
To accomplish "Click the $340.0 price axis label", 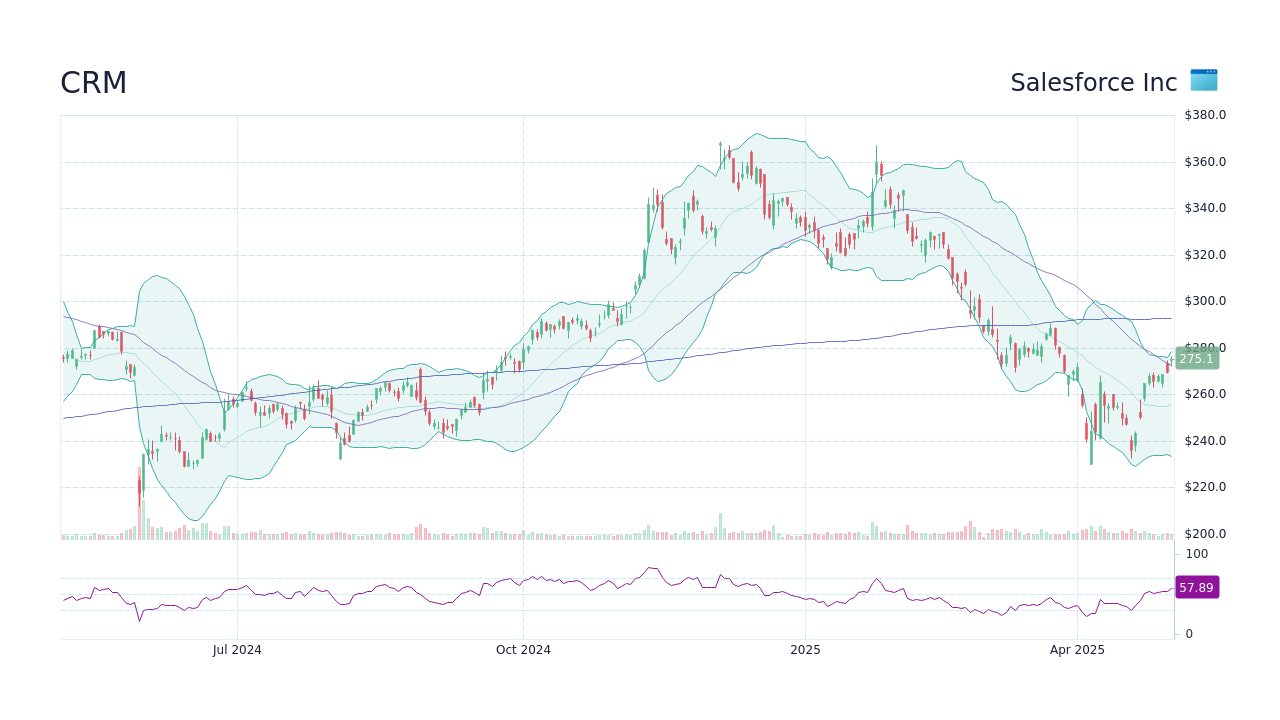I will (x=1205, y=208).
